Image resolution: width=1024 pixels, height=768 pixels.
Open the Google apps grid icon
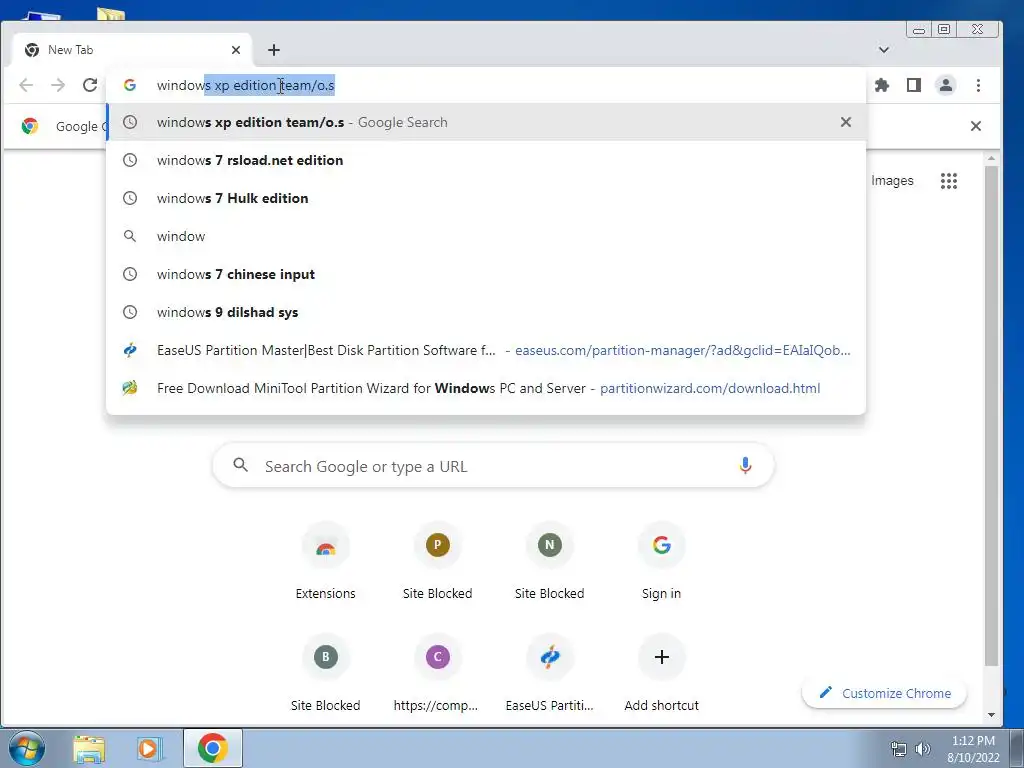click(949, 181)
